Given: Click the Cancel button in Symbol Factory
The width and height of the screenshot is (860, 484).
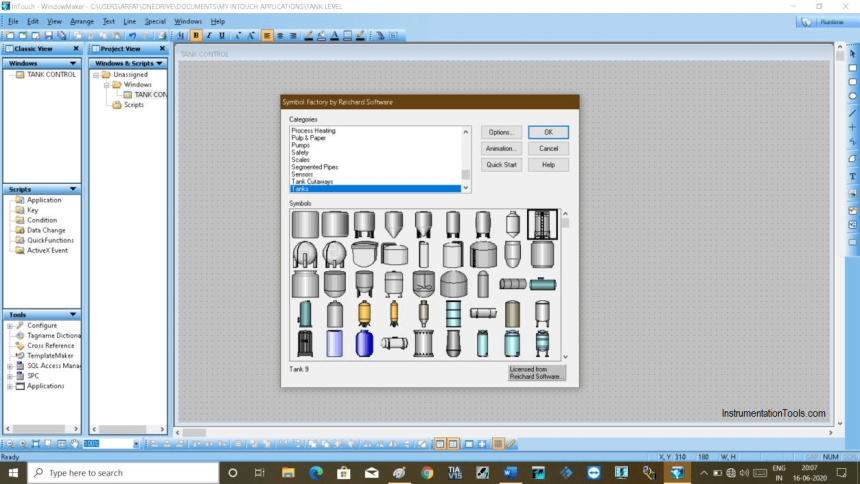Looking at the screenshot, I should 548,149.
